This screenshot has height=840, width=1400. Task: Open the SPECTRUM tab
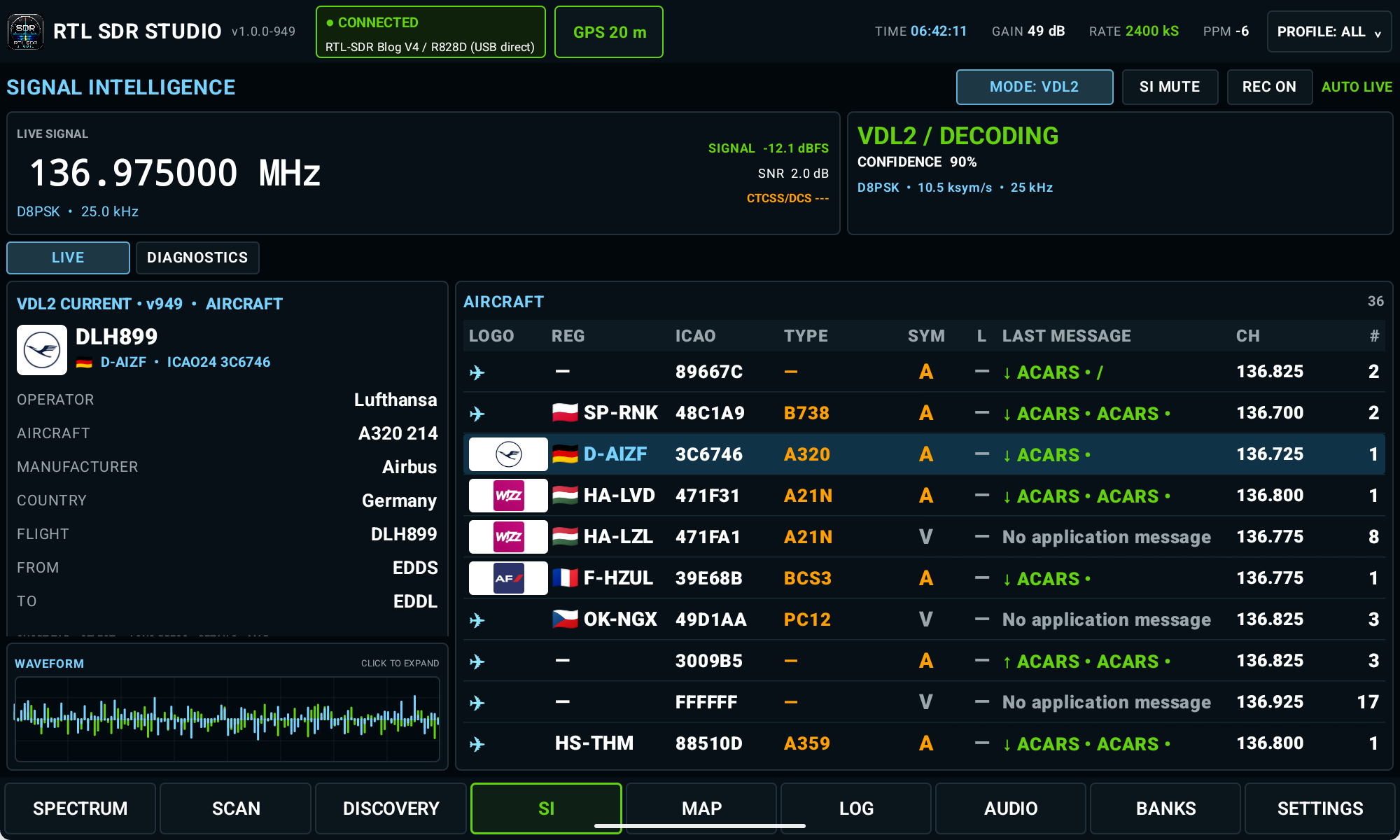click(x=80, y=808)
